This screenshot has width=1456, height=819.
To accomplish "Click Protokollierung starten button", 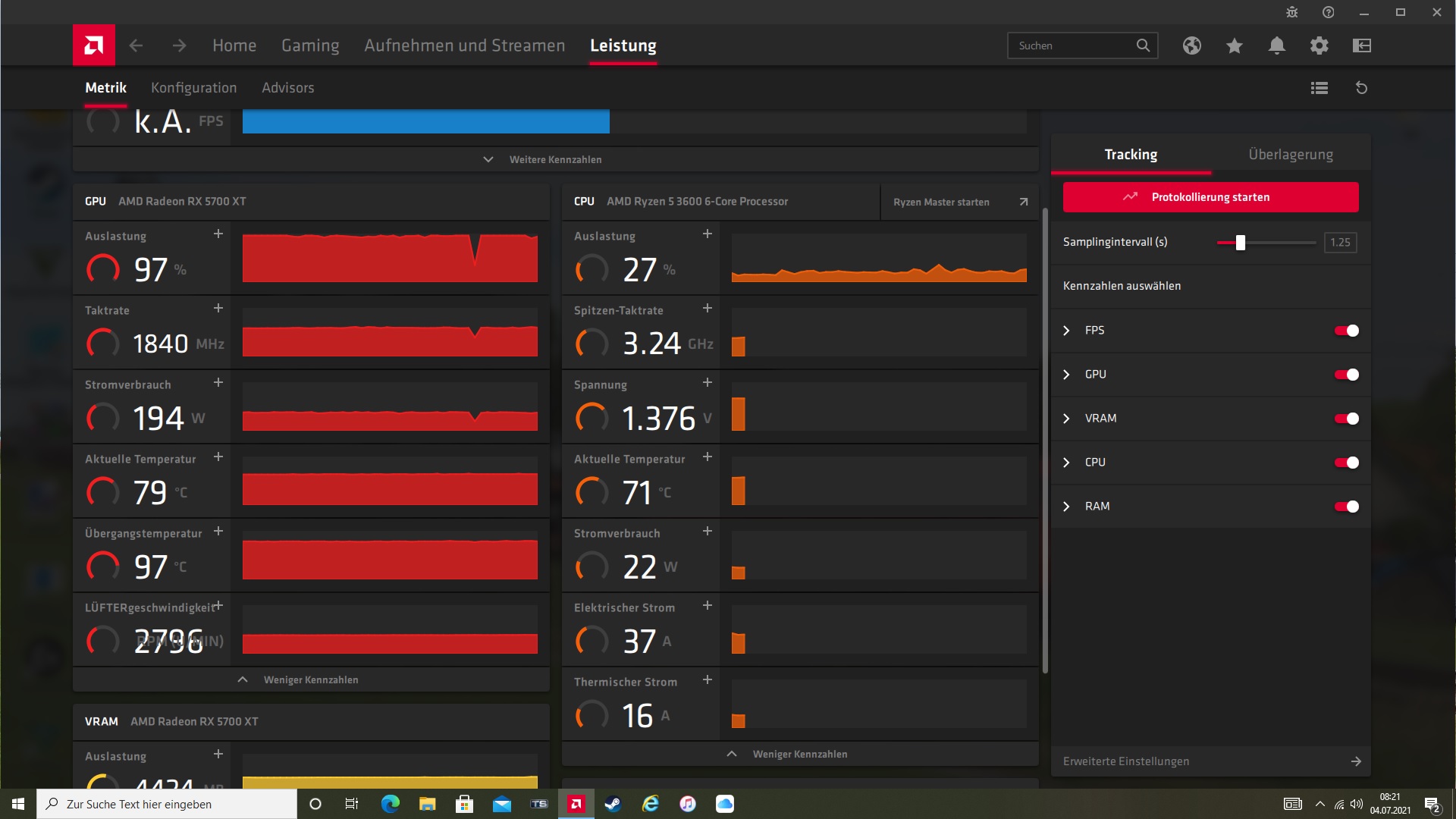I will 1210,197.
